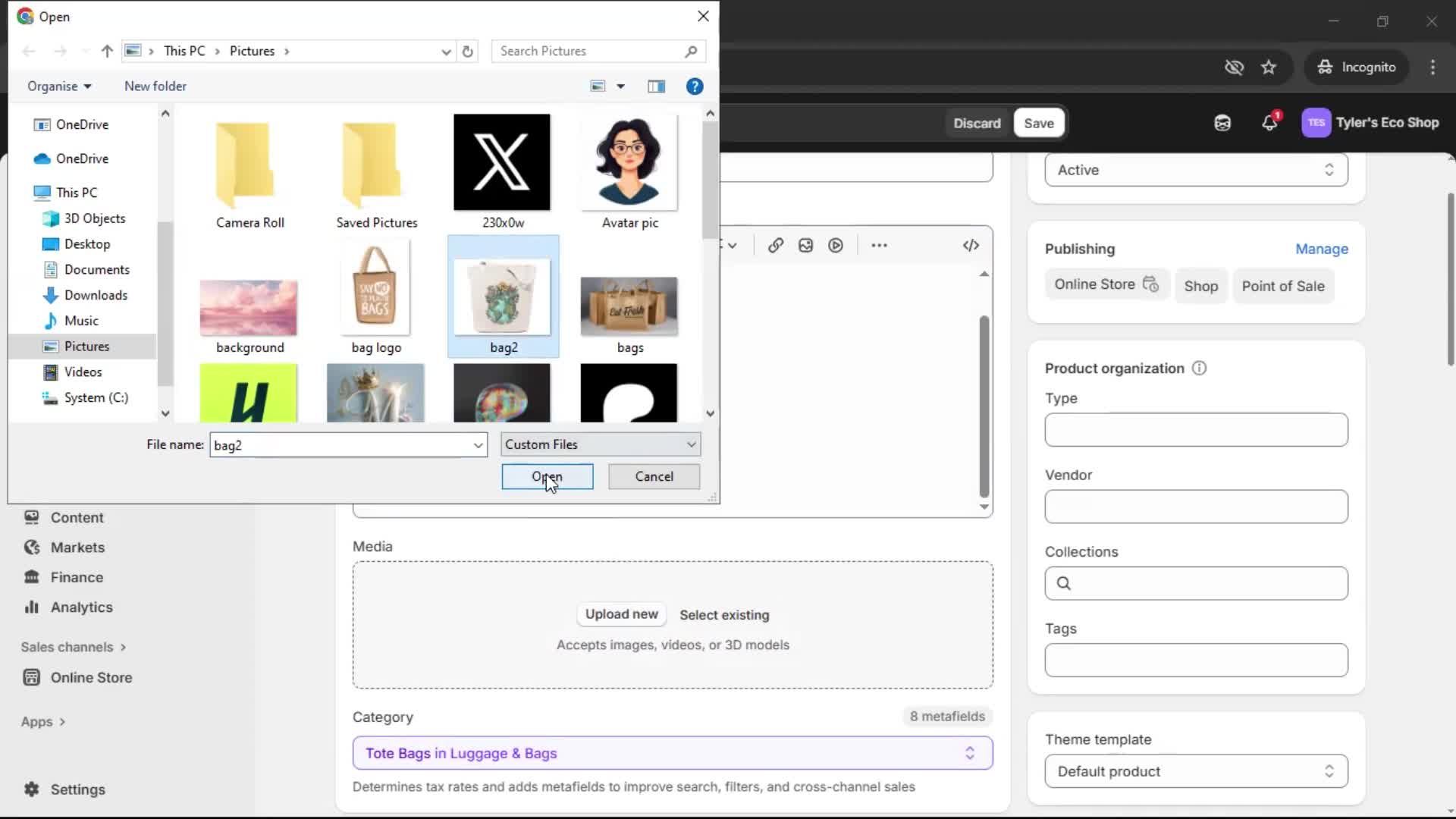
Task: Select Markets in the sidebar
Action: tap(77, 547)
